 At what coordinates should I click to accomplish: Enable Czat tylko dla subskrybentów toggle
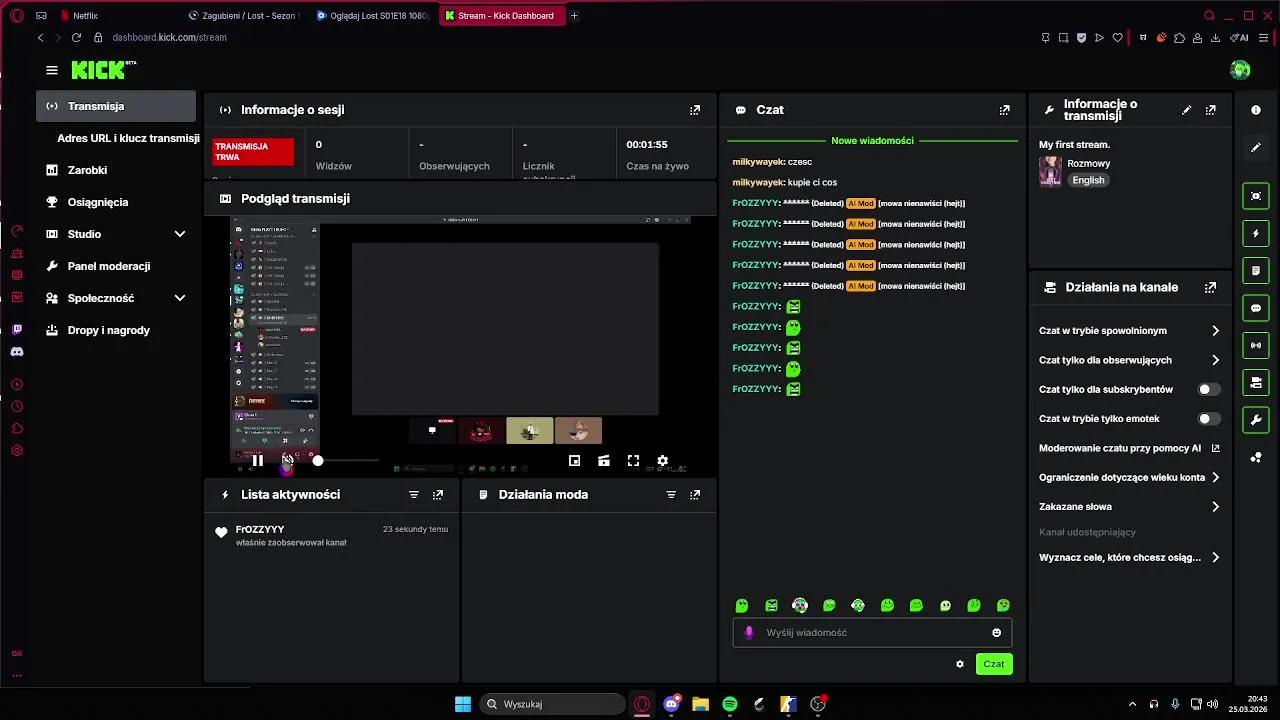pos(1209,390)
